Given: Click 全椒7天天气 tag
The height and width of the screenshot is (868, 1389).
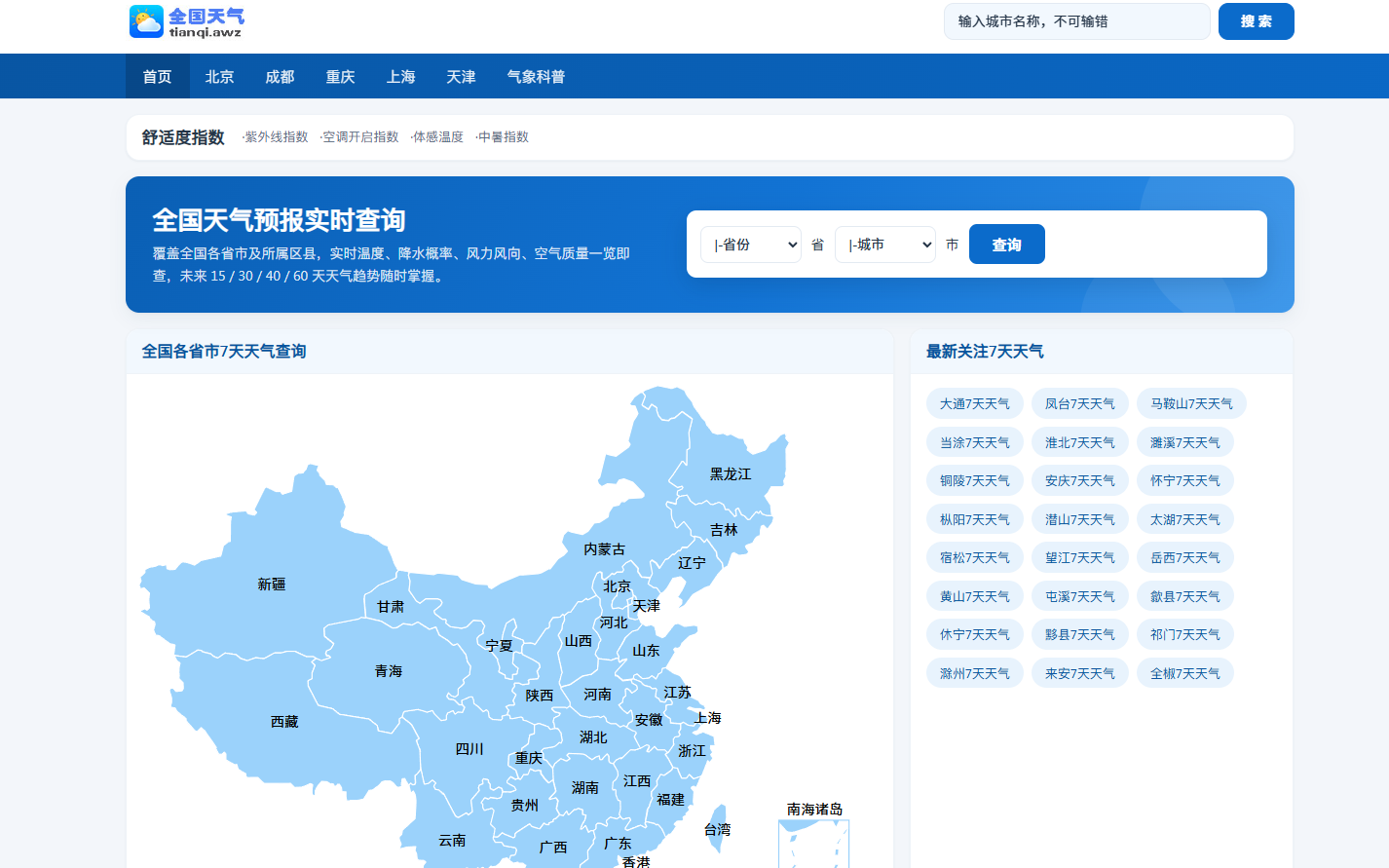Looking at the screenshot, I should [x=1185, y=673].
